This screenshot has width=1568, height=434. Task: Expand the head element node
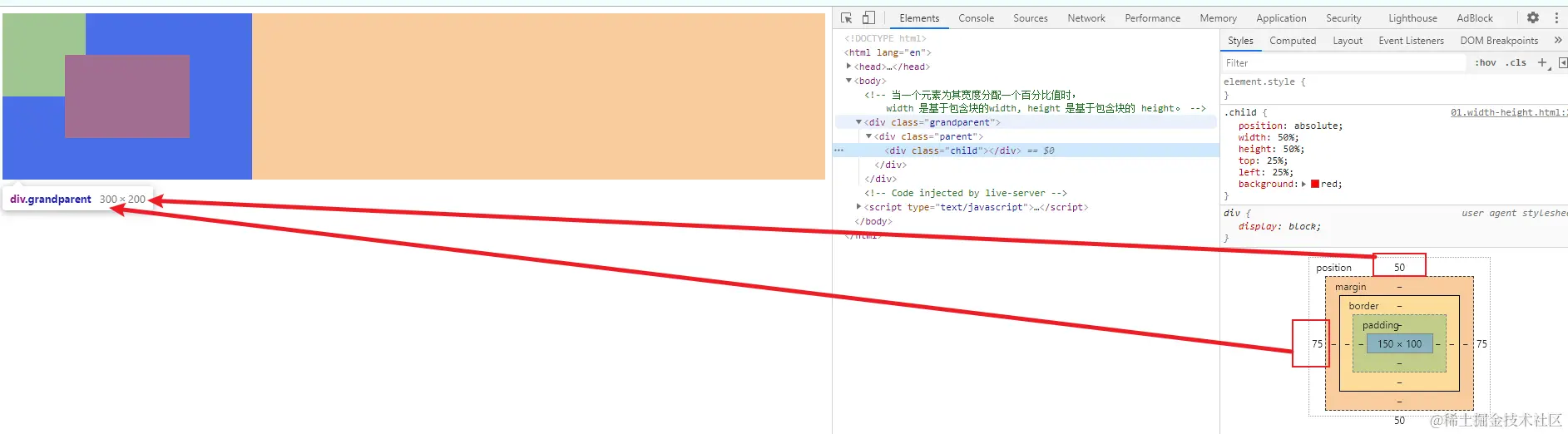point(849,67)
